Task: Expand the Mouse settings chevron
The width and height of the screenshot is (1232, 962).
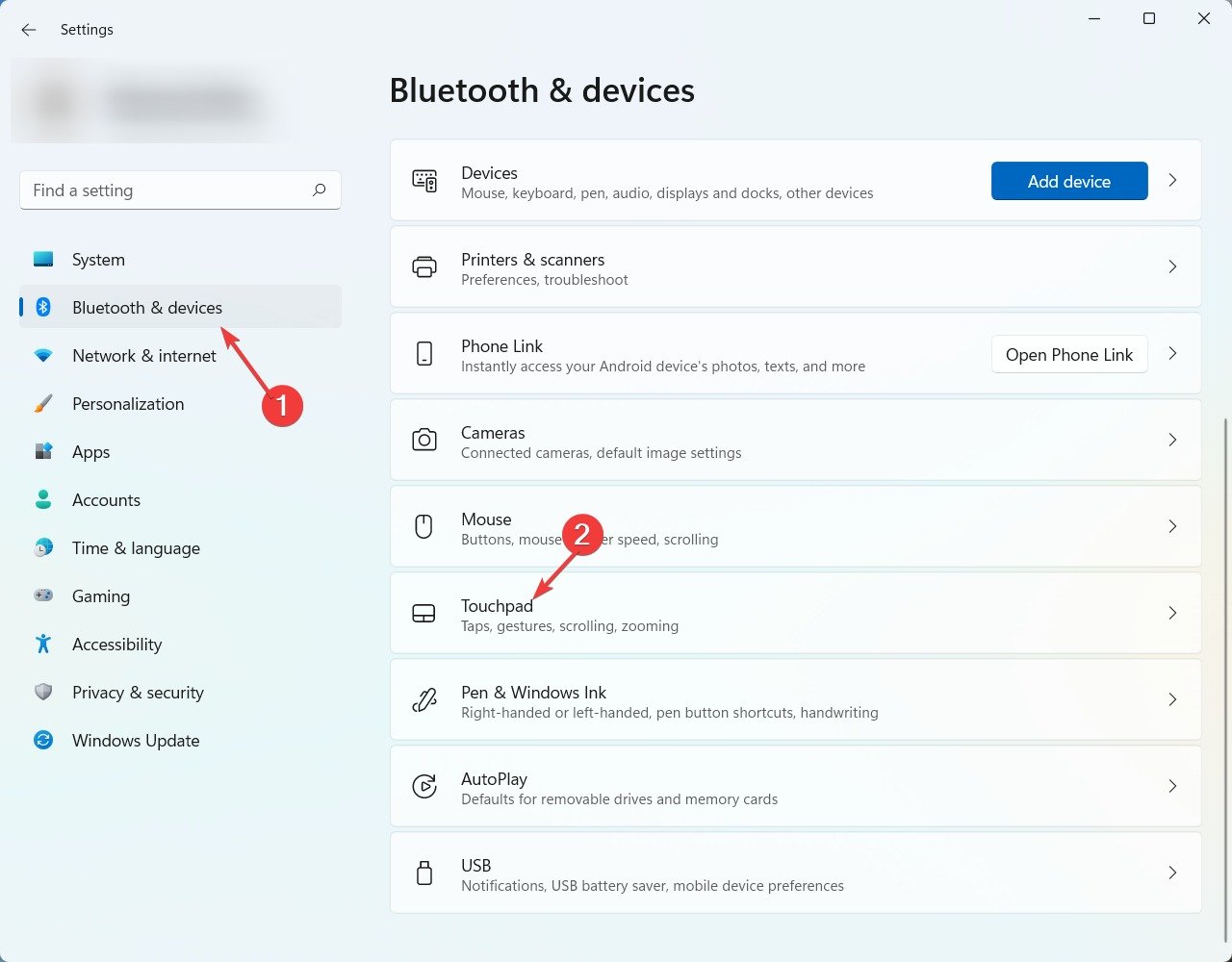Action: [1172, 526]
